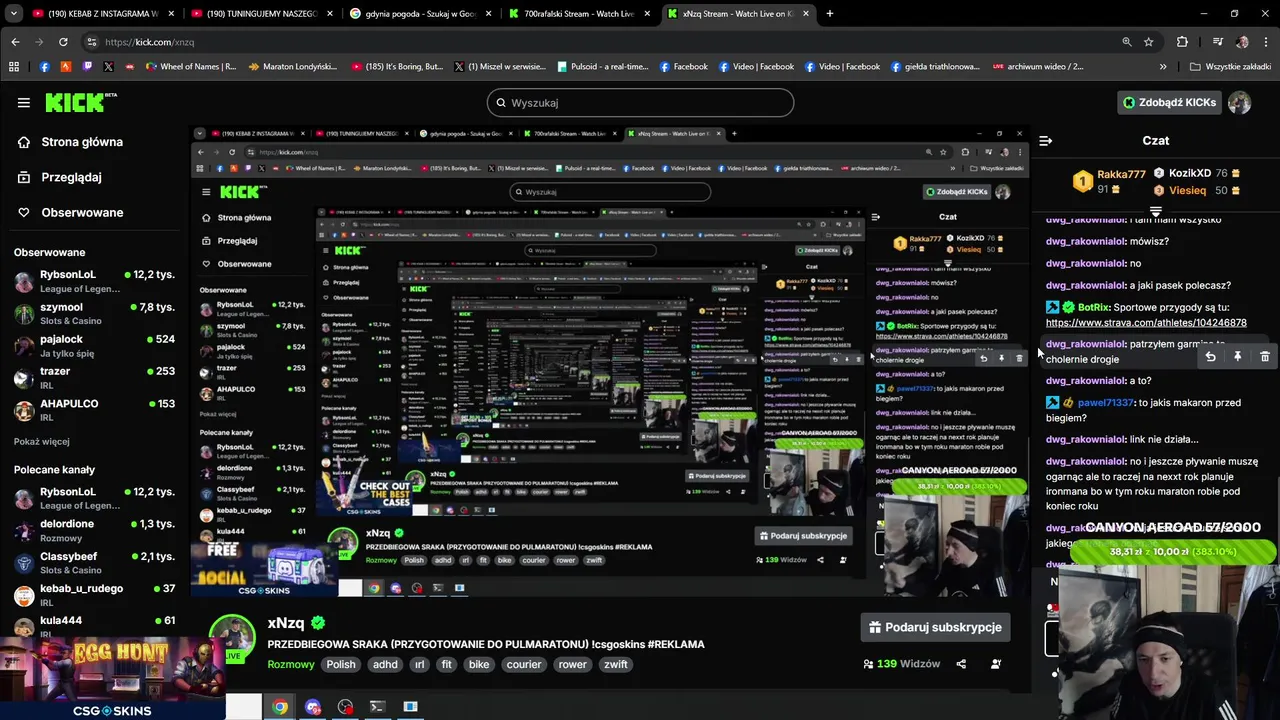Open the Chrome three-dot menu
The image size is (1280, 720).
[x=1265, y=42]
